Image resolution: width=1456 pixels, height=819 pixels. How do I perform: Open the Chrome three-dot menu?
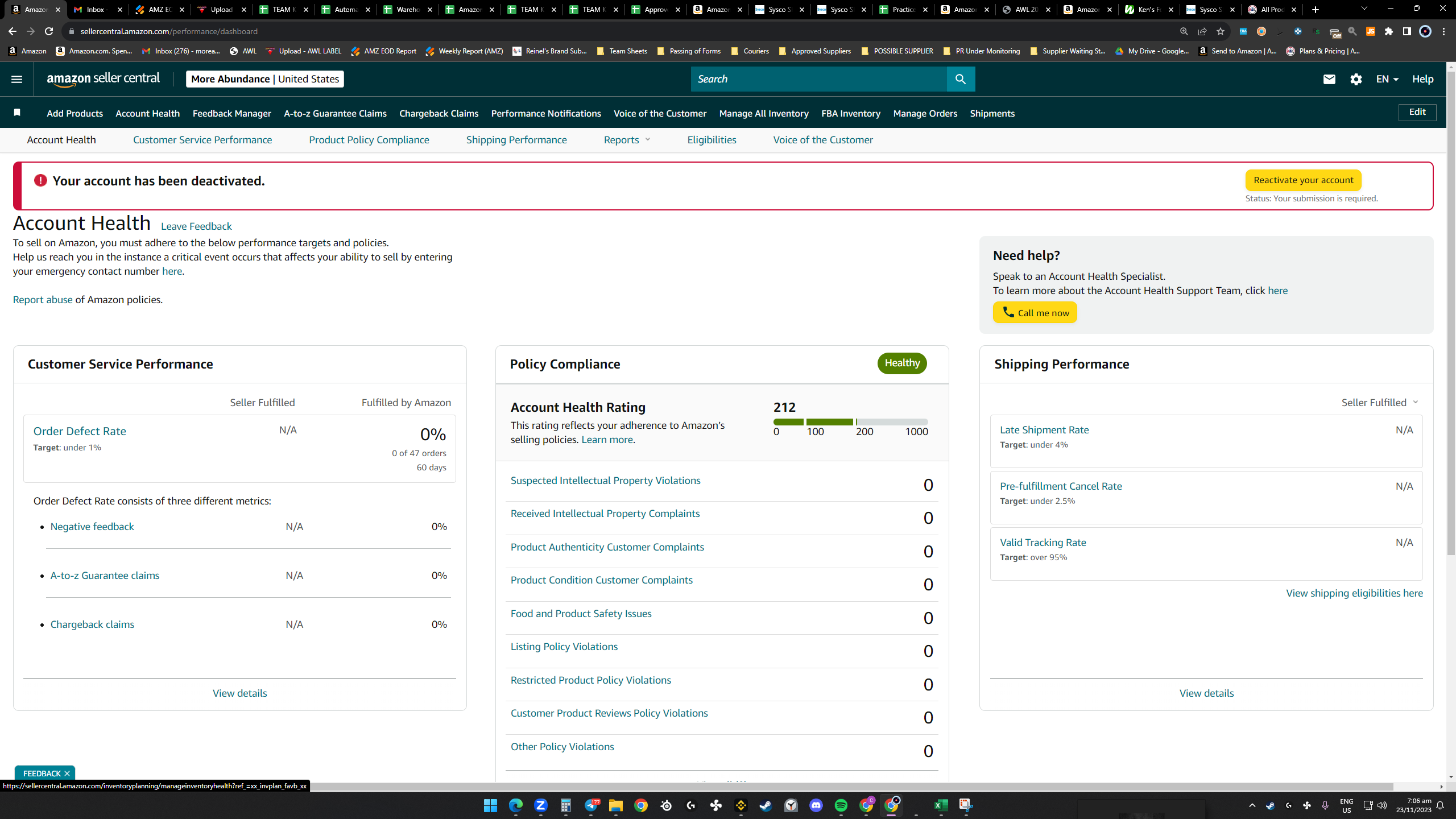[x=1443, y=31]
